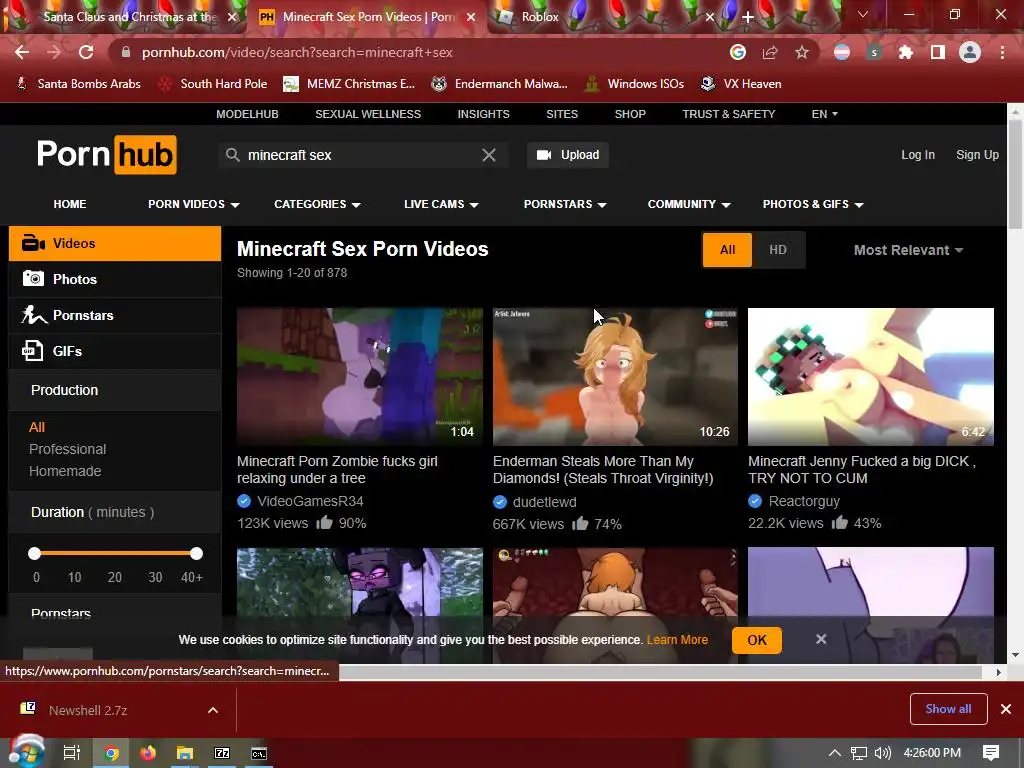This screenshot has width=1024, height=768.
Task: Close the downloads bar
Action: (x=1006, y=709)
